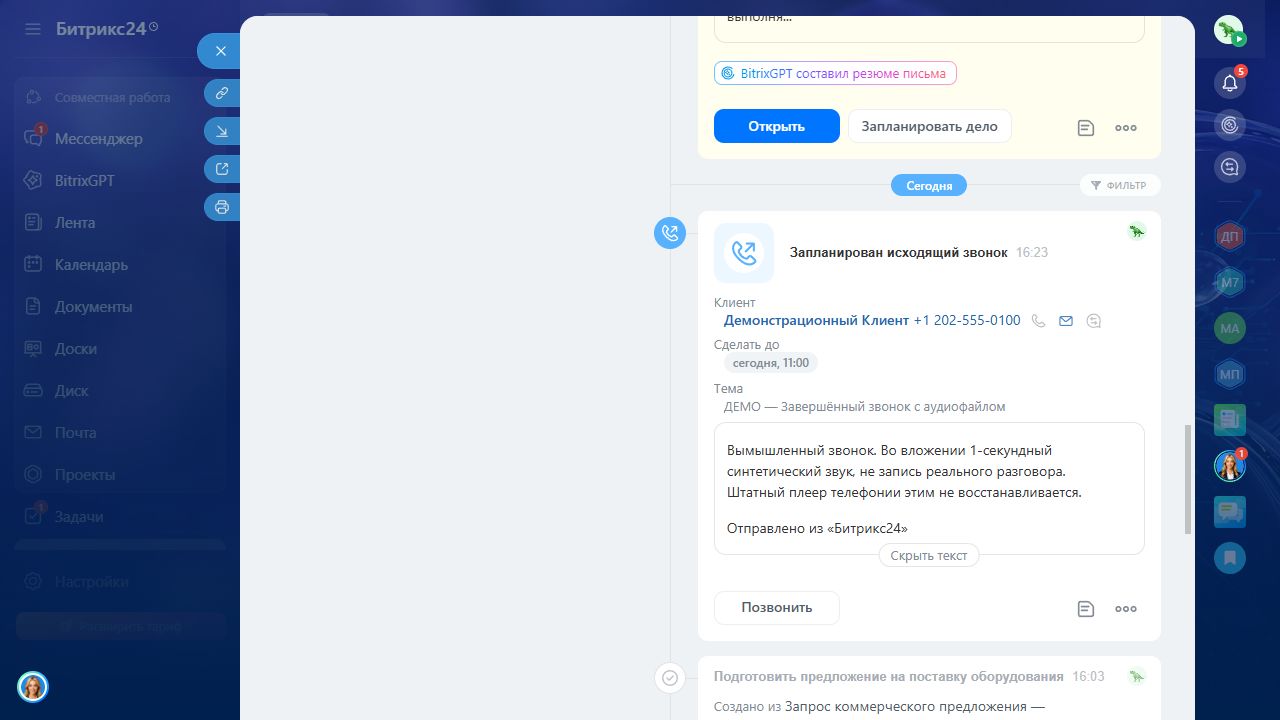Open Календарь in the left menu
Viewport: 1280px width, 720px height.
point(91,265)
